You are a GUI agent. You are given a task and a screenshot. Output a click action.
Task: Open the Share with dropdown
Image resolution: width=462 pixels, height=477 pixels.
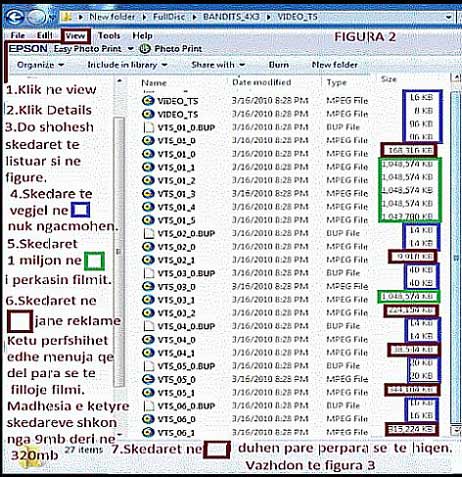click(x=218, y=65)
